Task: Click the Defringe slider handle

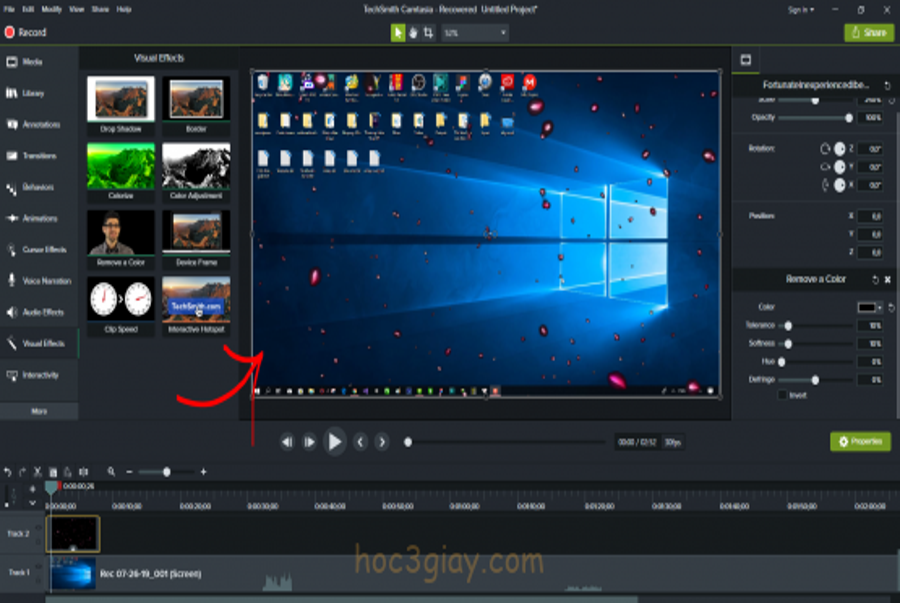Action: coord(815,380)
